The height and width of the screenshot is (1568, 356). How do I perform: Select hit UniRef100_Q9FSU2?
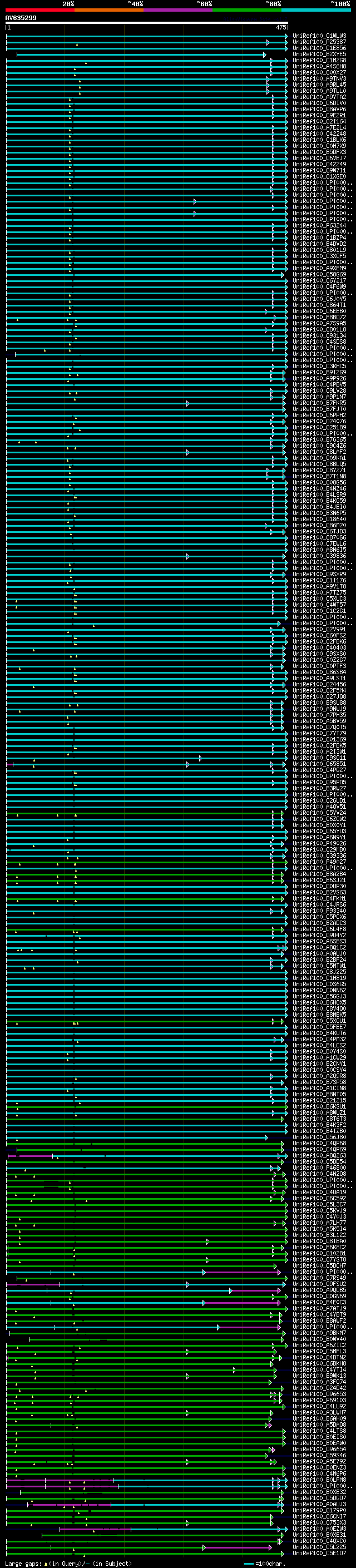coord(319,1284)
